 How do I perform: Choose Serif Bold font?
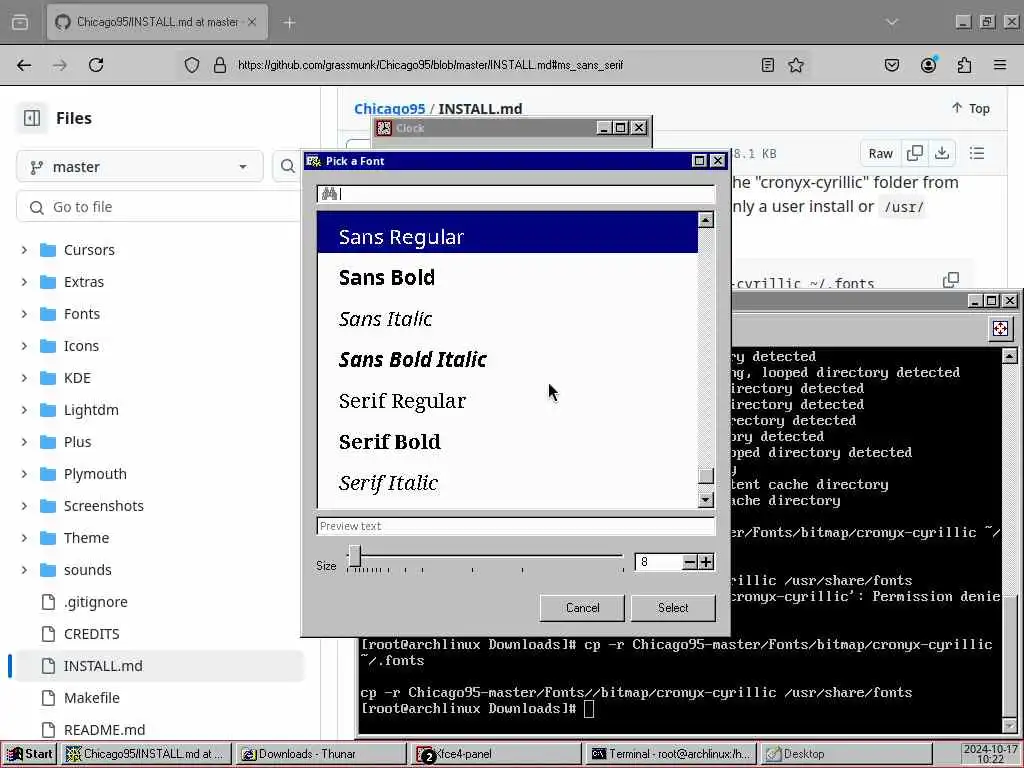click(507, 442)
